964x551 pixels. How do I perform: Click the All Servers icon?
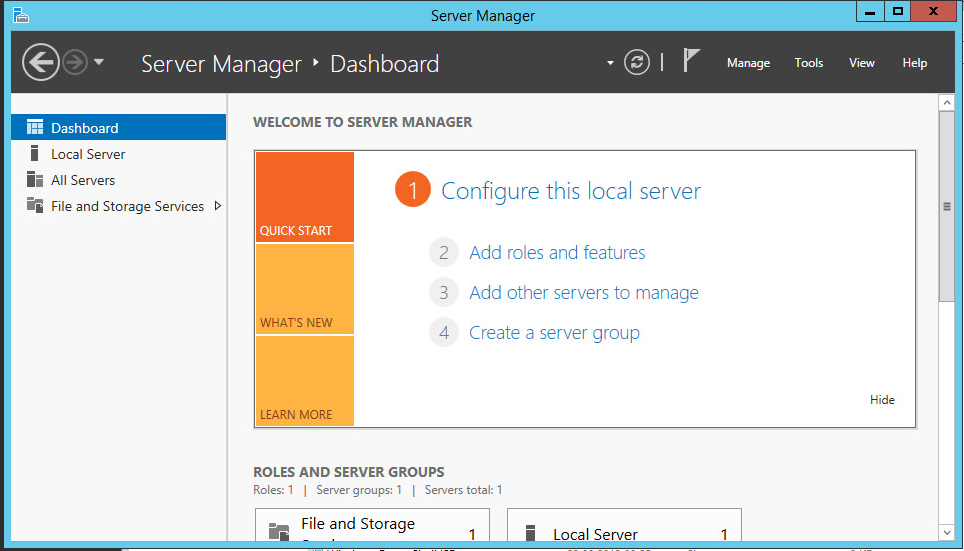pos(35,180)
